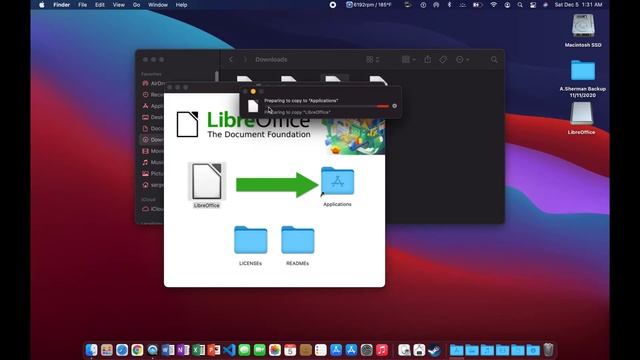Open Photos from the Dock

[x=275, y=350]
